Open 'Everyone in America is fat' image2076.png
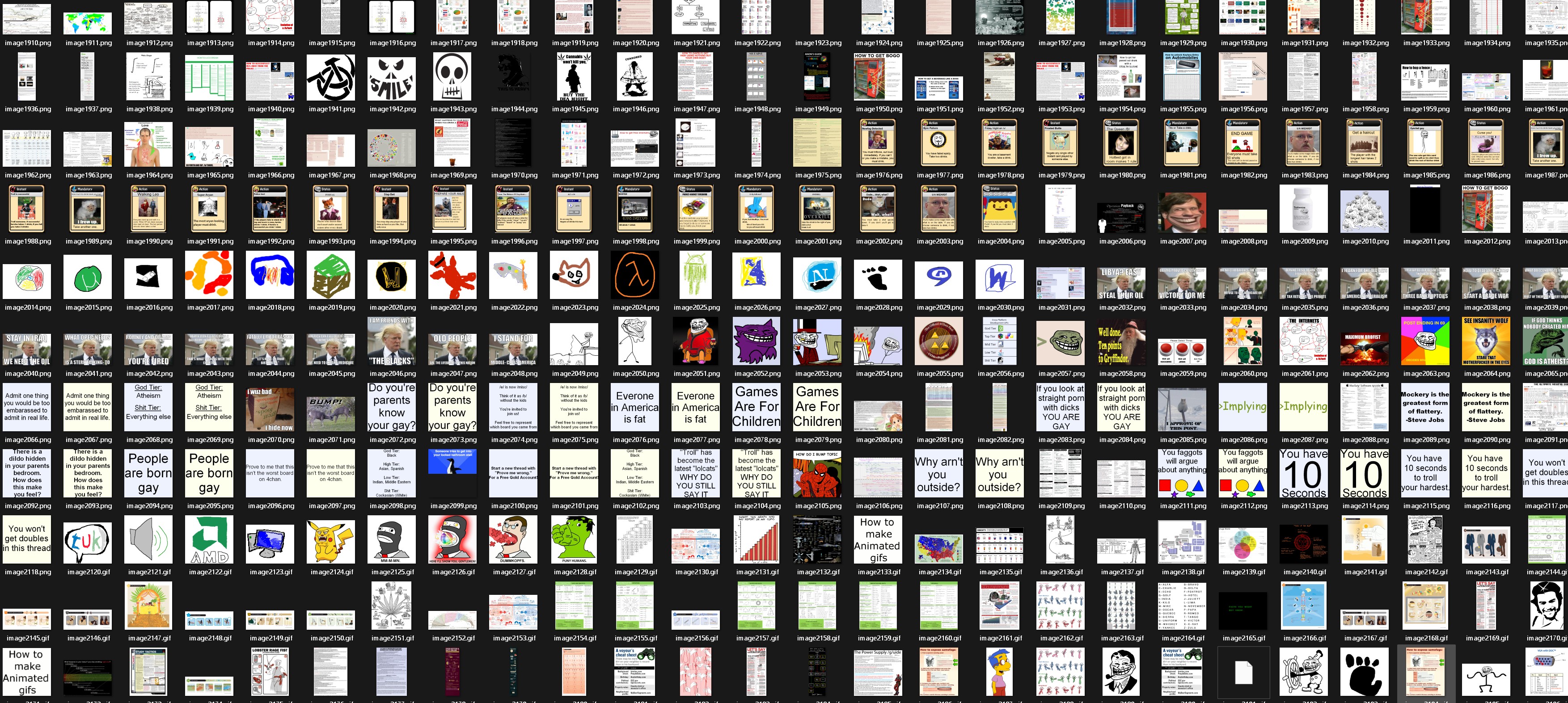The height and width of the screenshot is (703, 1568). pyautogui.click(x=635, y=407)
